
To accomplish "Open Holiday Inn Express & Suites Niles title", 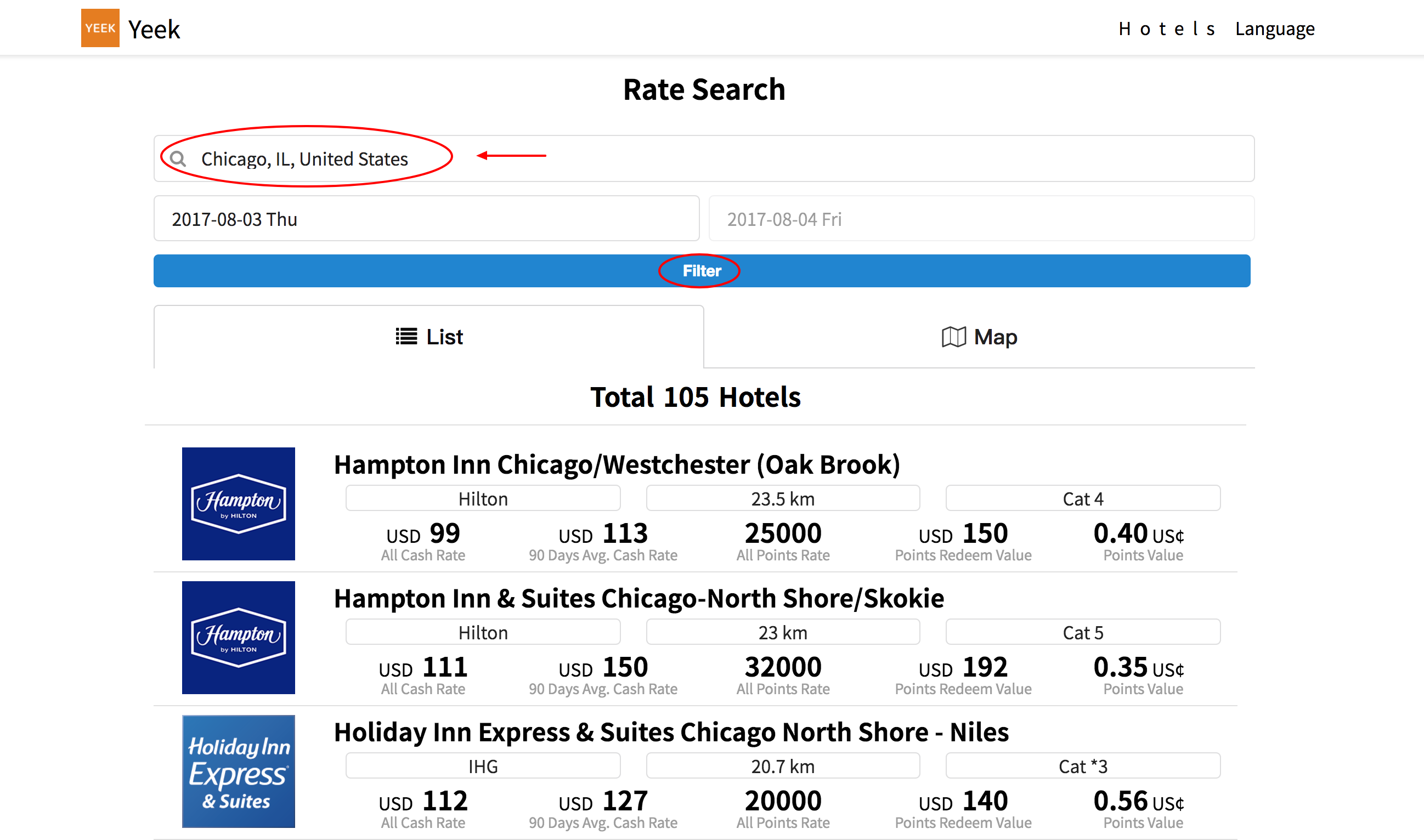I will click(671, 733).
